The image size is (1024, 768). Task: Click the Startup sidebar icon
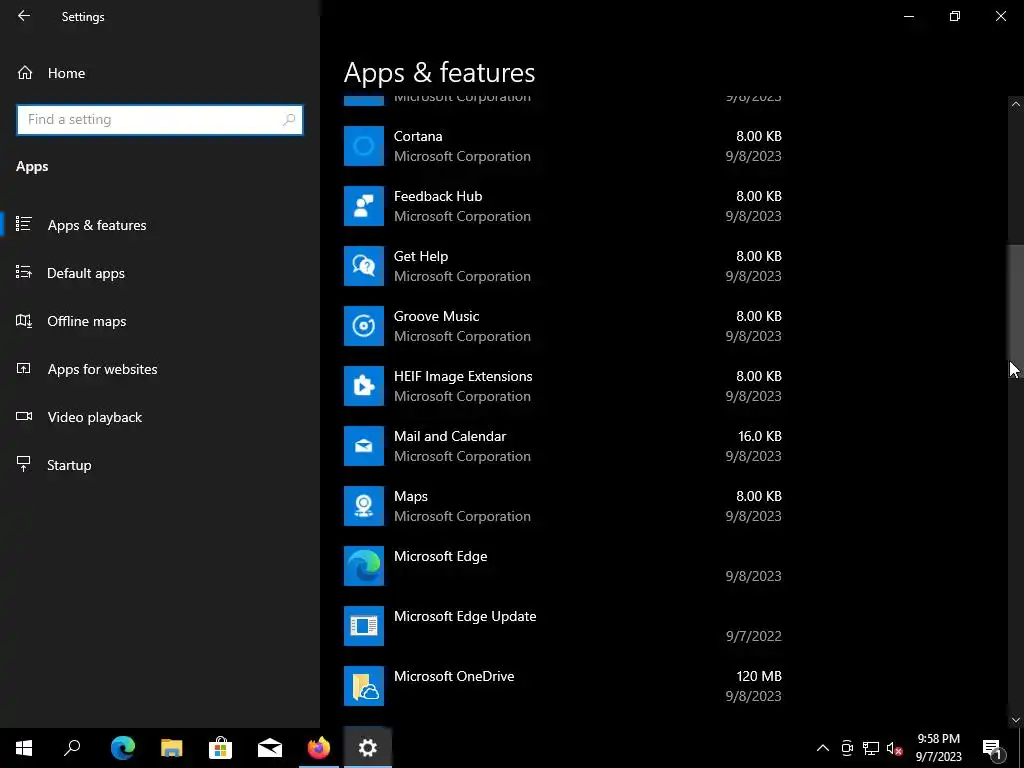pos(24,464)
